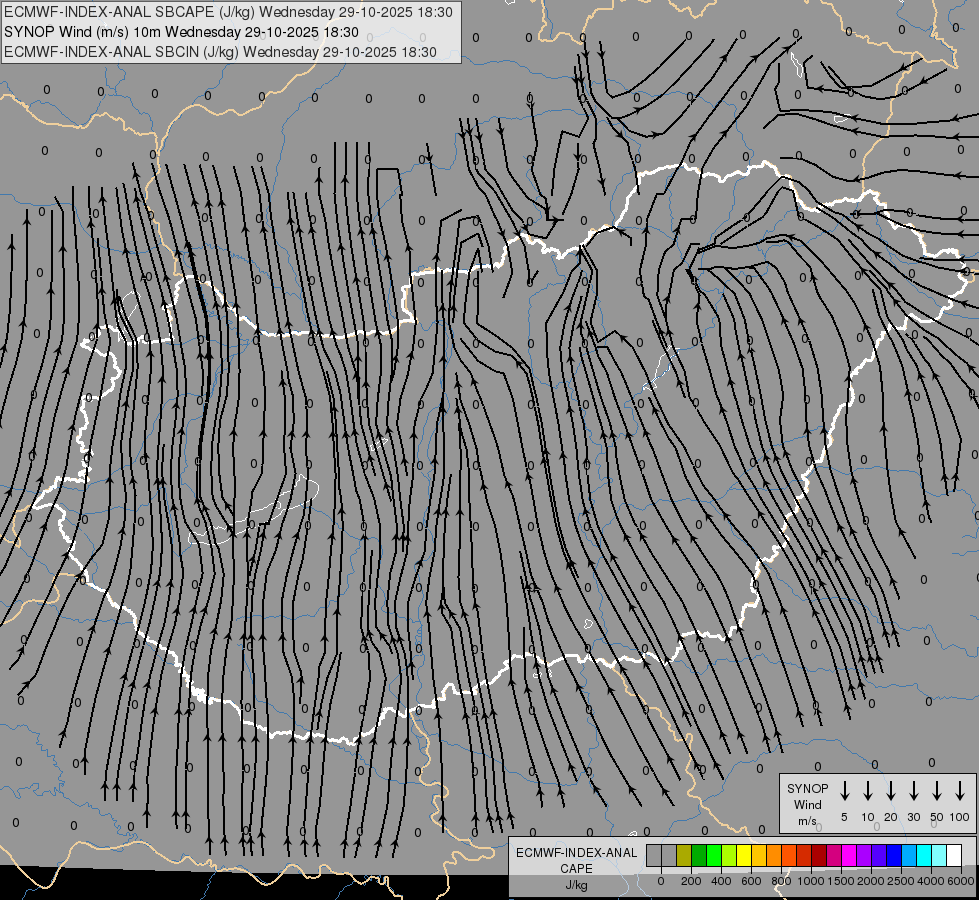Viewport: 979px width, 900px height.
Task: Click the 2500 tick label on CAPE colorbar
Action: click(x=901, y=881)
